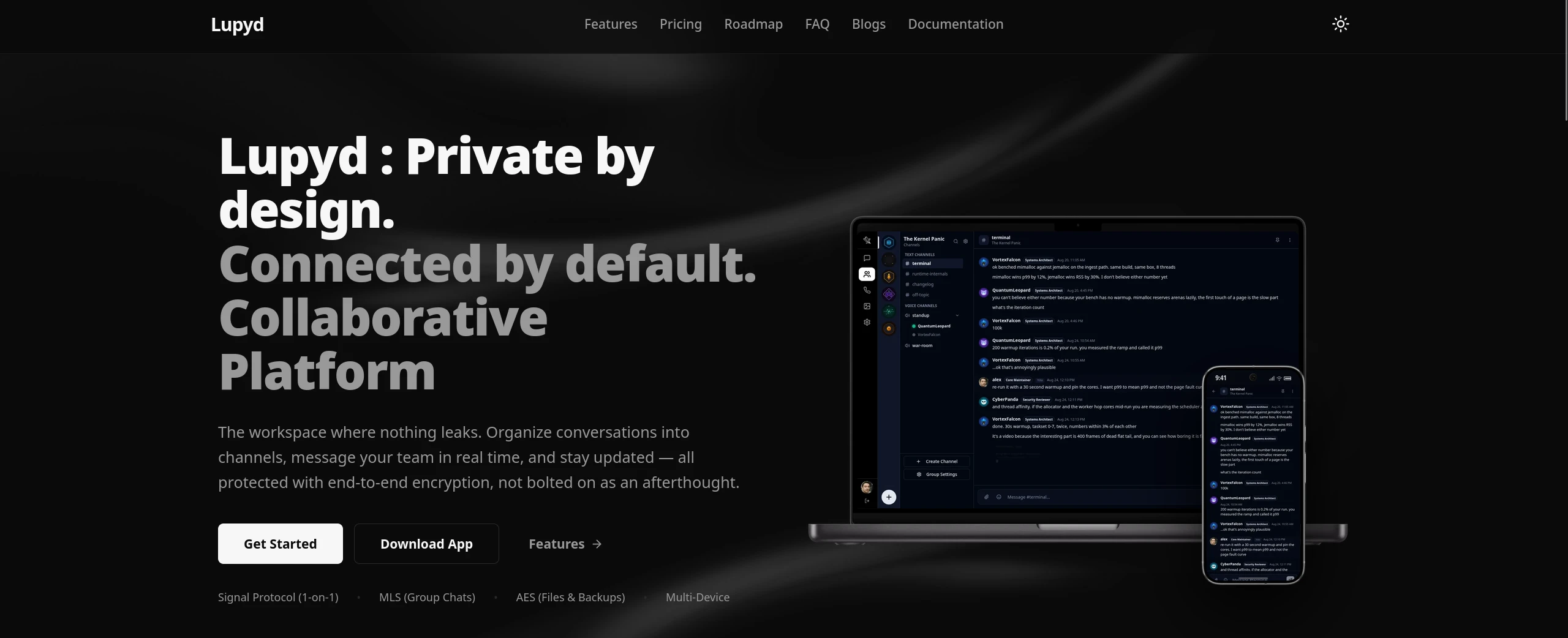Open the settings gear in mockup left sidebar

coord(867,322)
